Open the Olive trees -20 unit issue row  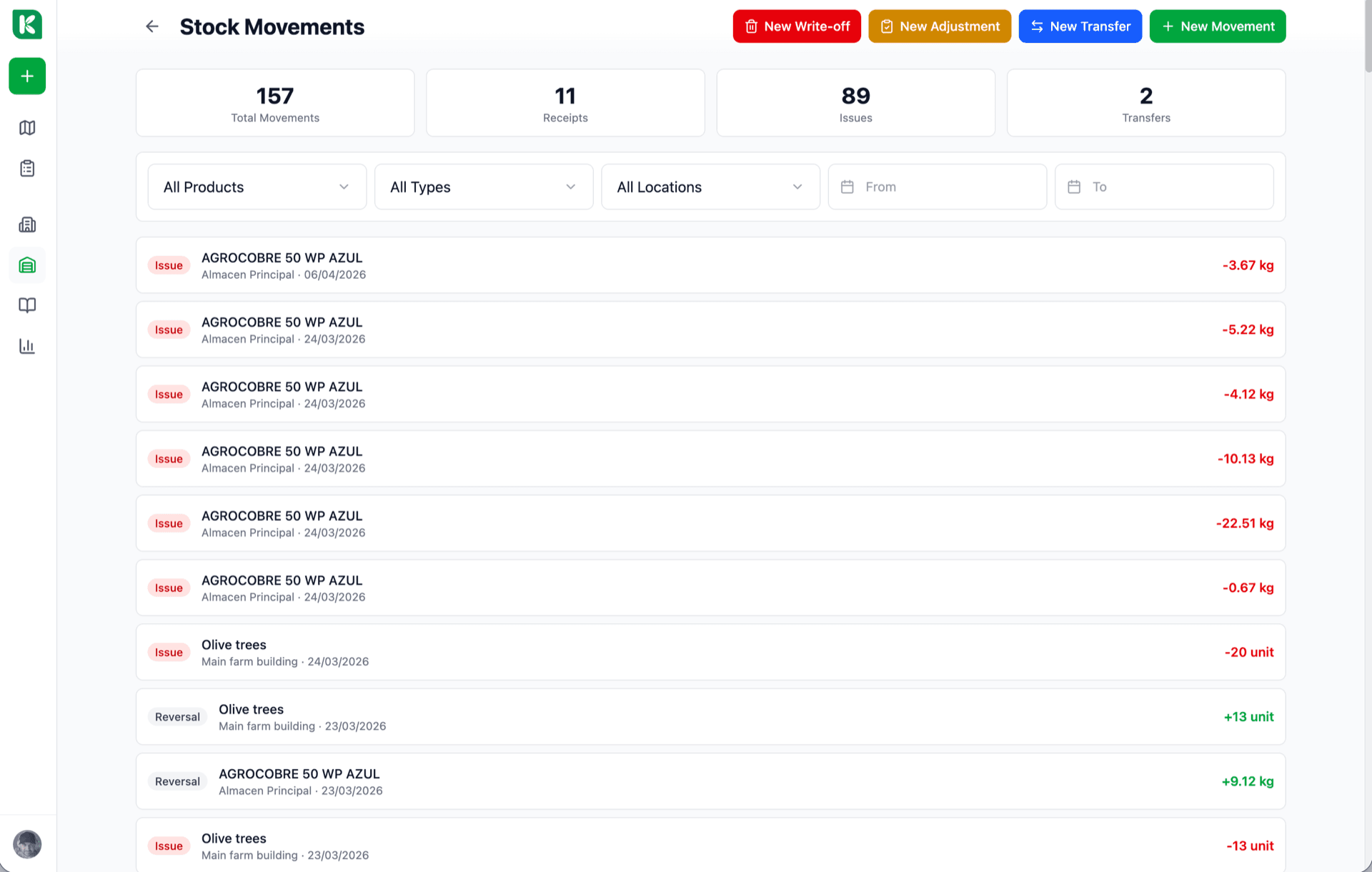click(710, 653)
